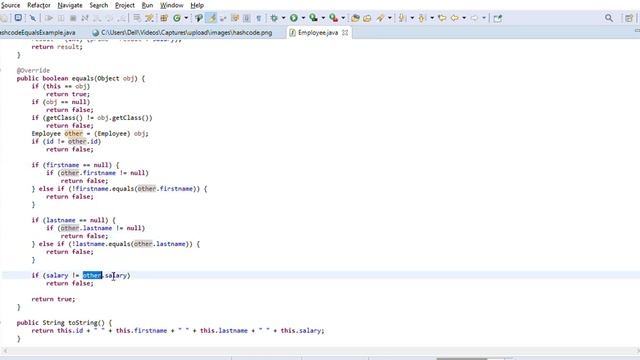
Task: Open the Project menu
Action: click(x=125, y=5)
